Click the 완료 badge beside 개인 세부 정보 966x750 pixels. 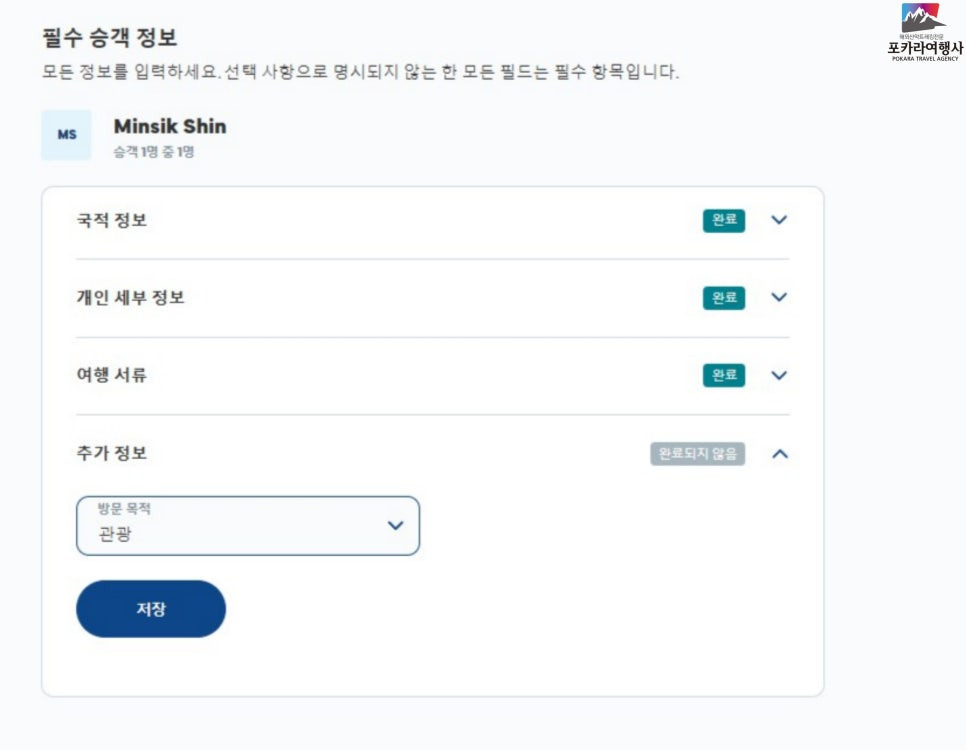click(724, 297)
